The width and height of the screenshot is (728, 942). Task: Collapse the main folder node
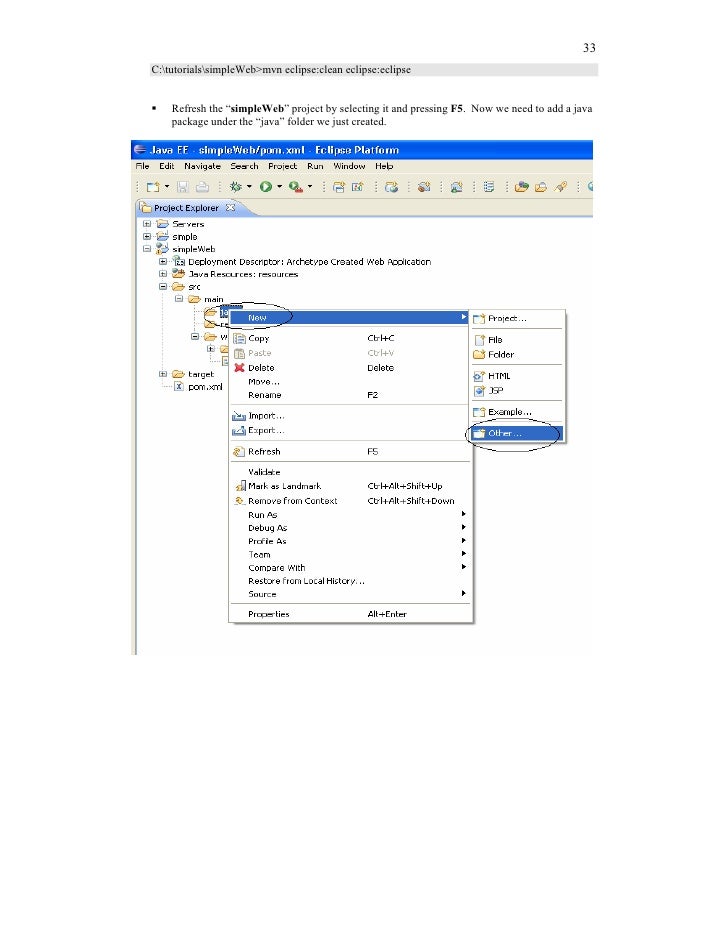[x=179, y=299]
